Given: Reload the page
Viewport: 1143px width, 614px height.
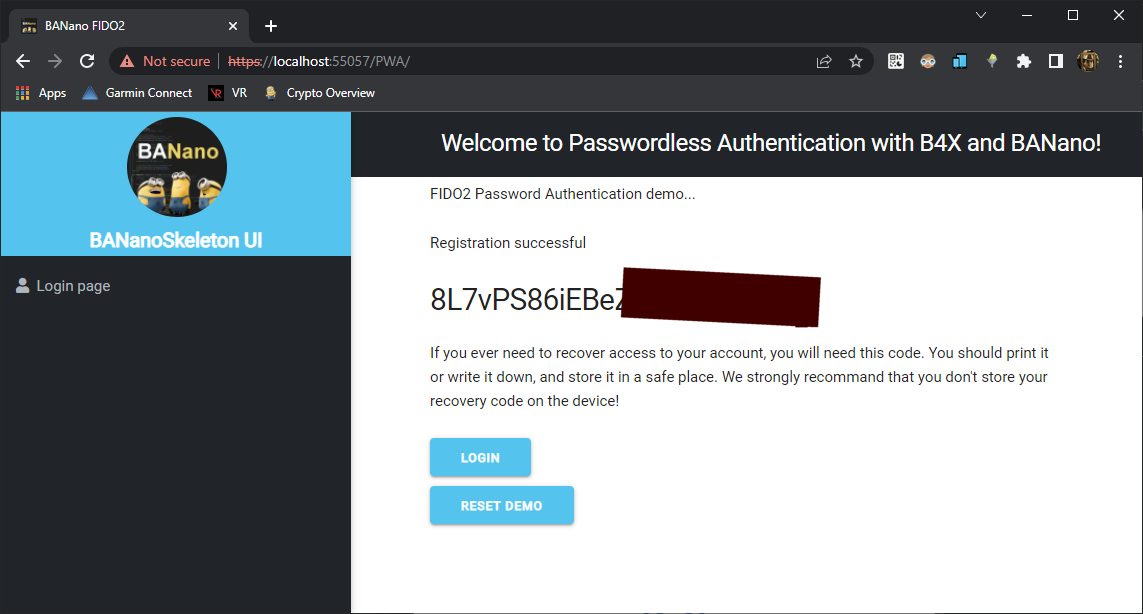Looking at the screenshot, I should tap(87, 61).
